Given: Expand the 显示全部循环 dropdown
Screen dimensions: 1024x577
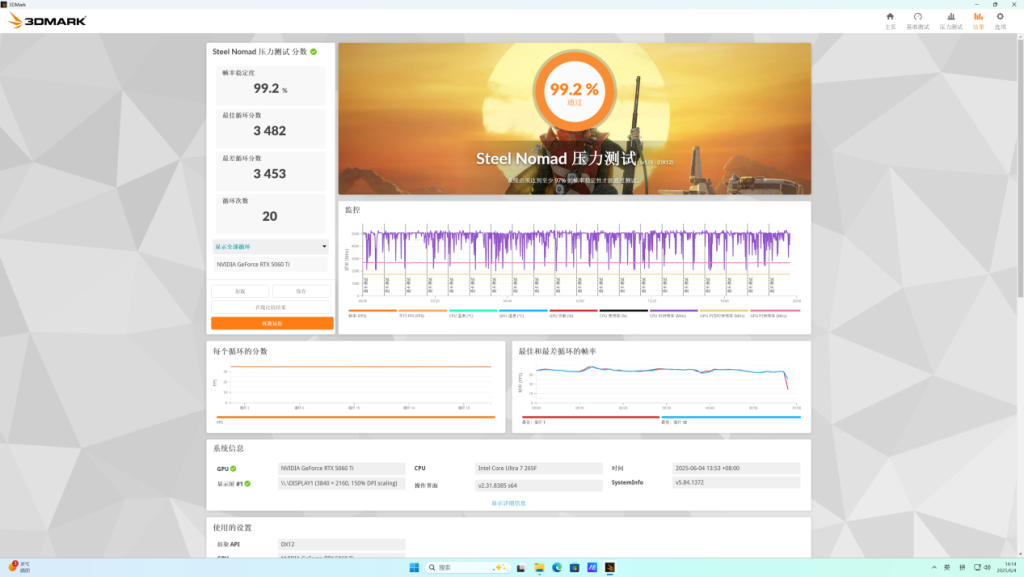Looking at the screenshot, I should pos(270,247).
